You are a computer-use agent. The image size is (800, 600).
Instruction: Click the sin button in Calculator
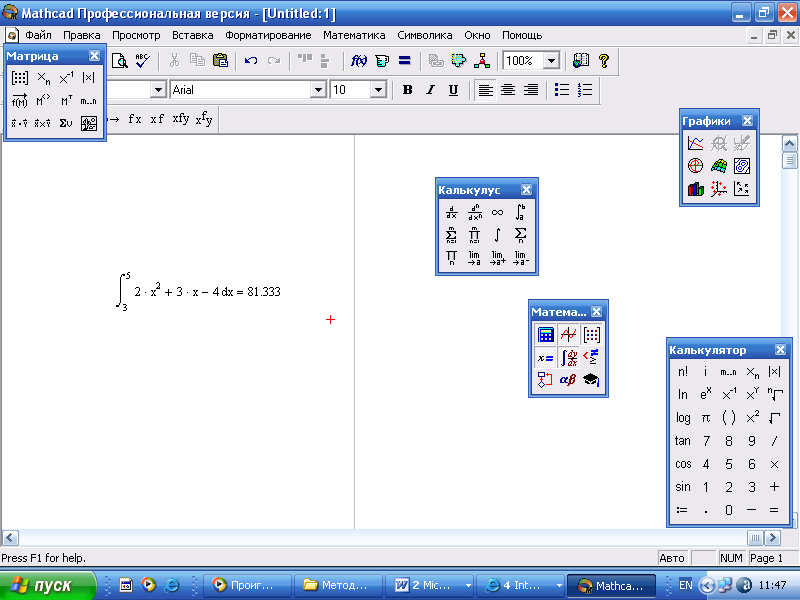coord(683,487)
